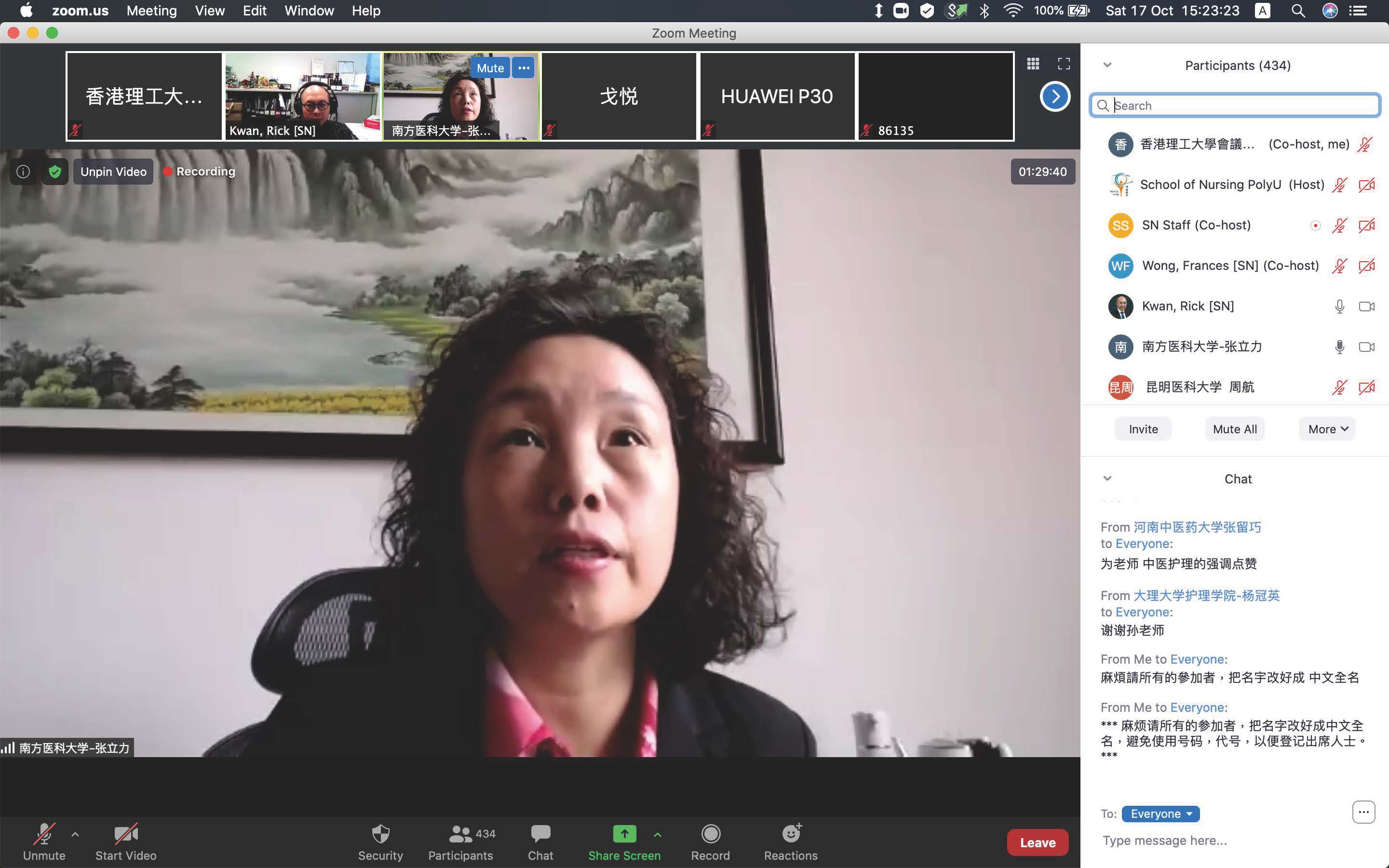Open chat more options ellipsis button
Viewport: 1389px width, 868px height.
click(1363, 812)
